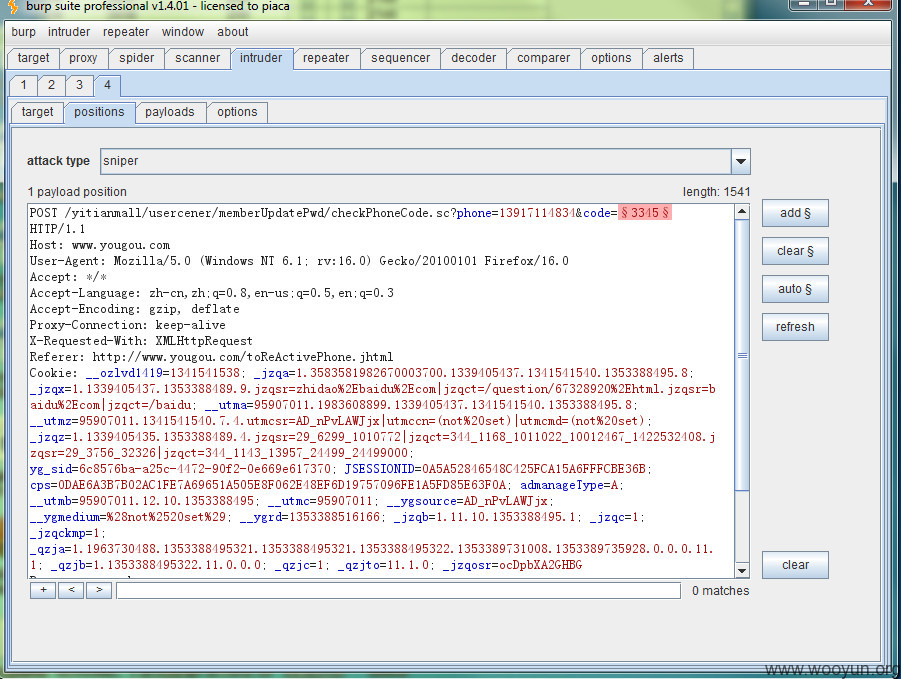Click the clear § button
The image size is (901, 679).
(x=795, y=251)
